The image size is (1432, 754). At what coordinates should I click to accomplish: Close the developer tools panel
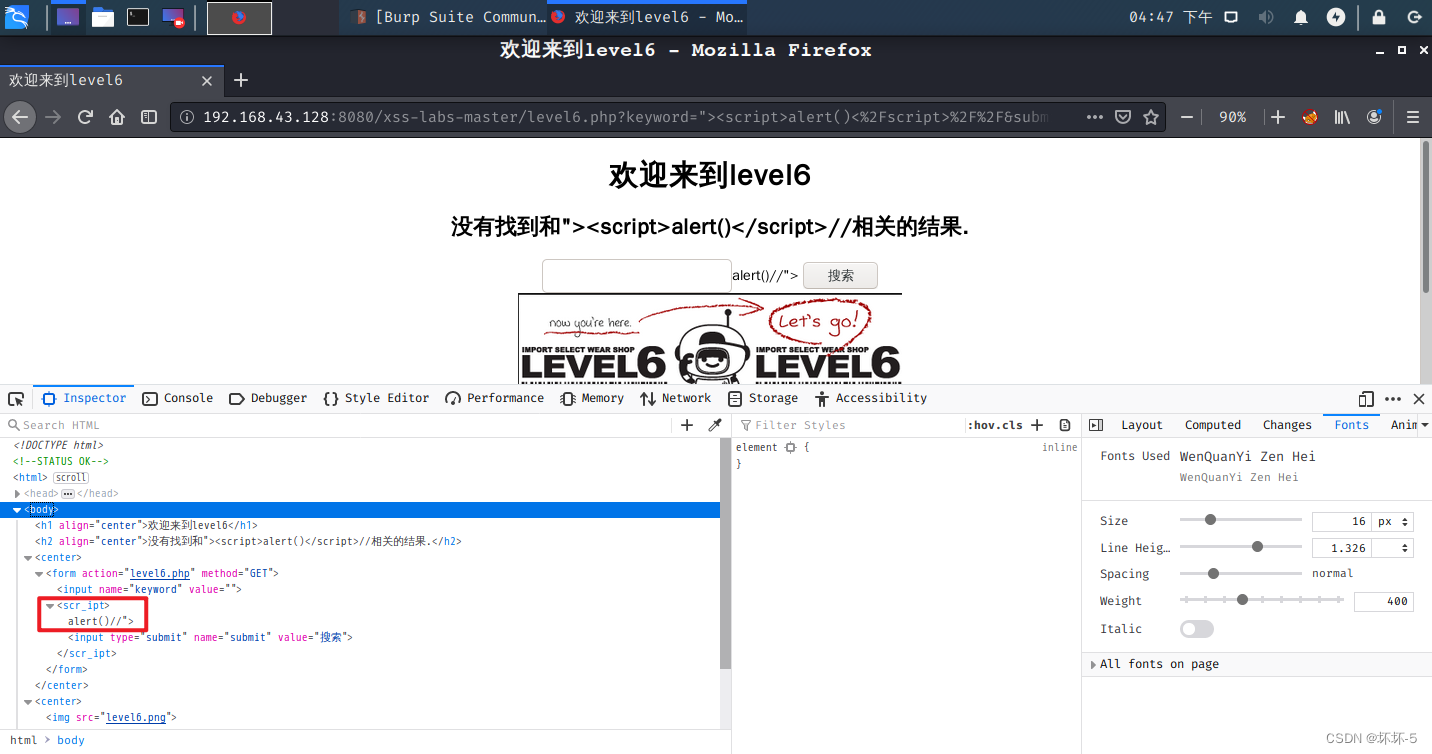[x=1418, y=399]
